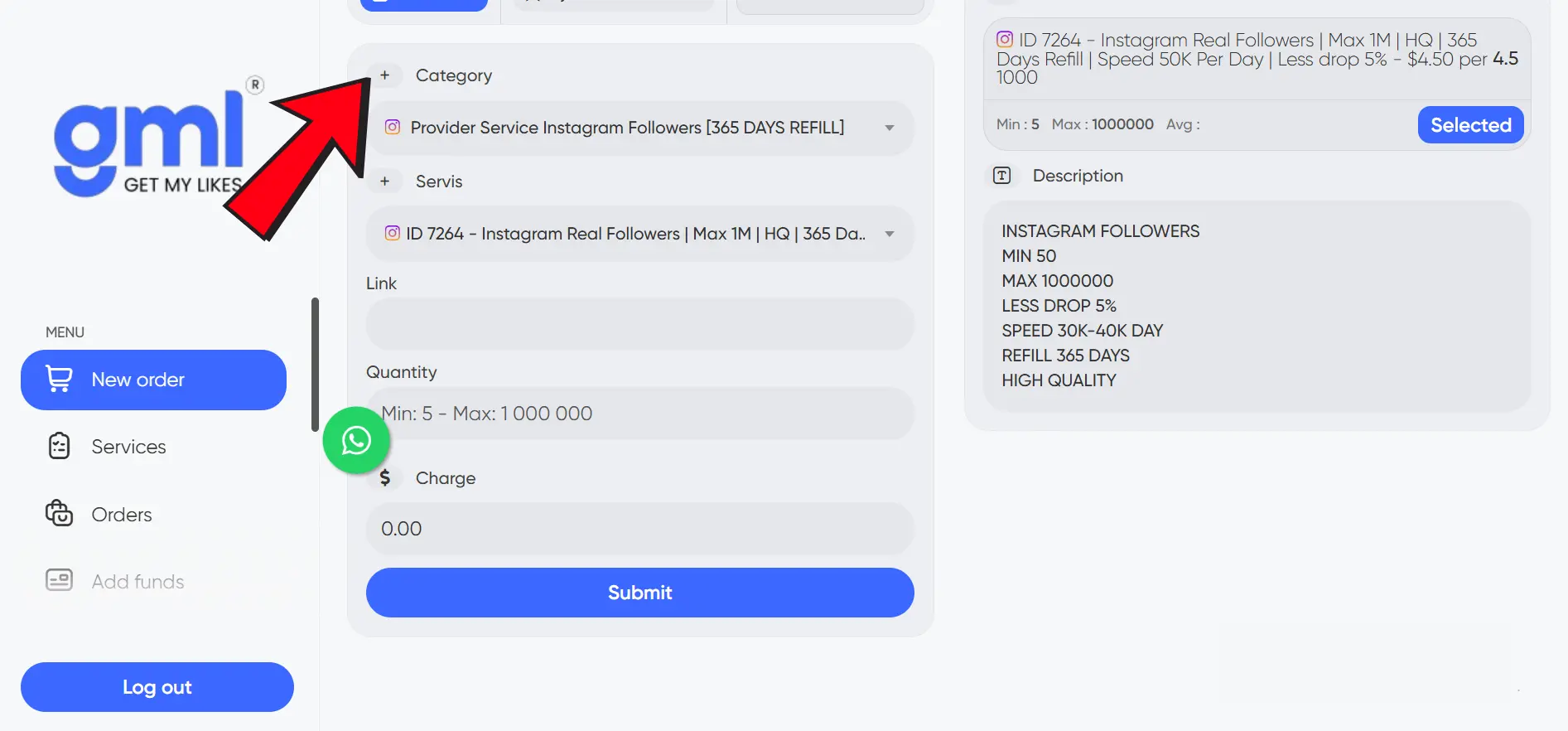Click the 'Description' heading
1568x731 pixels.
coord(1078,176)
